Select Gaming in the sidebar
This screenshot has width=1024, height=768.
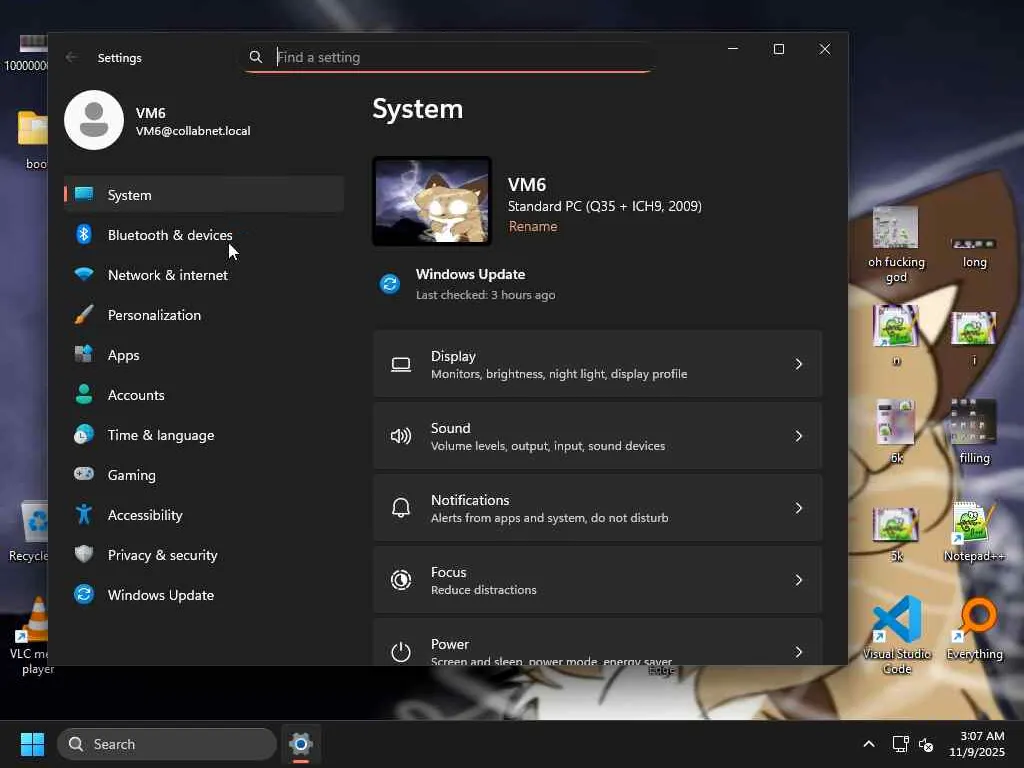click(131, 475)
